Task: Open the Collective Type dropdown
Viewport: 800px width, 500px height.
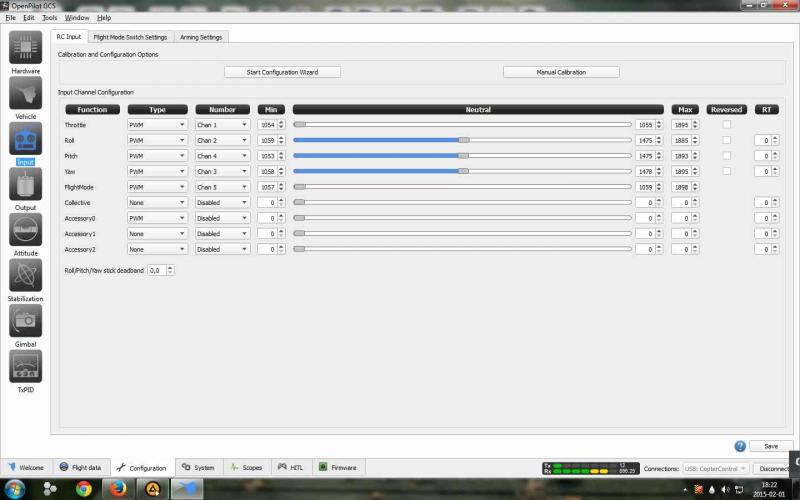Action: 157,202
